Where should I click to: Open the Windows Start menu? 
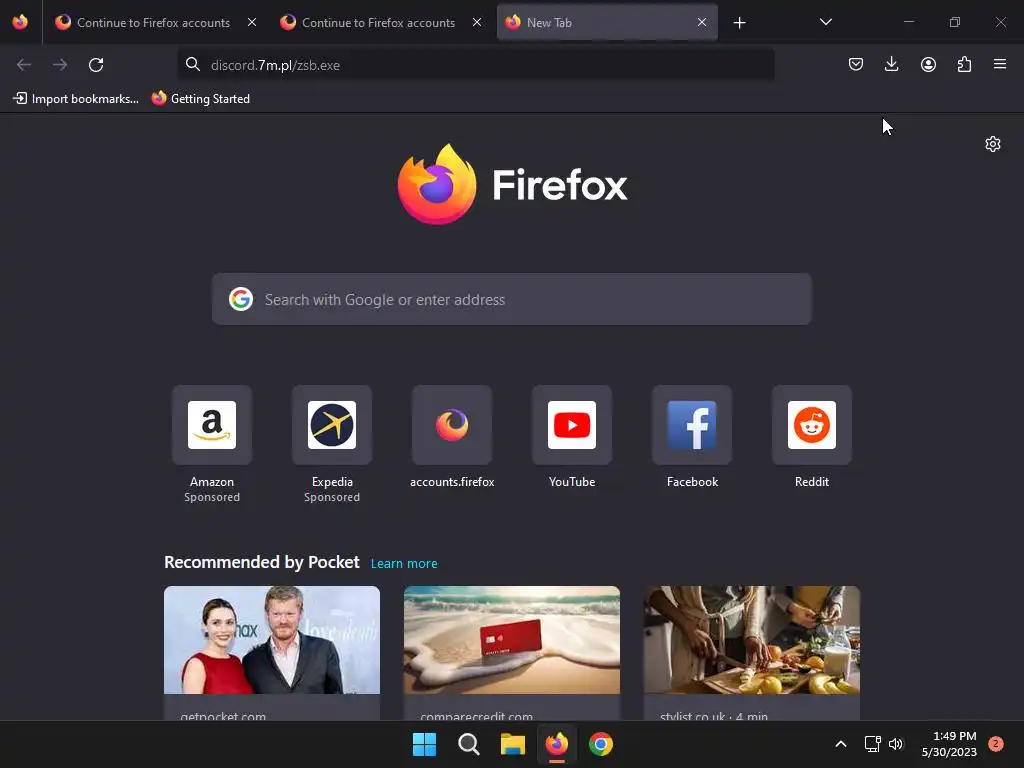tap(424, 744)
